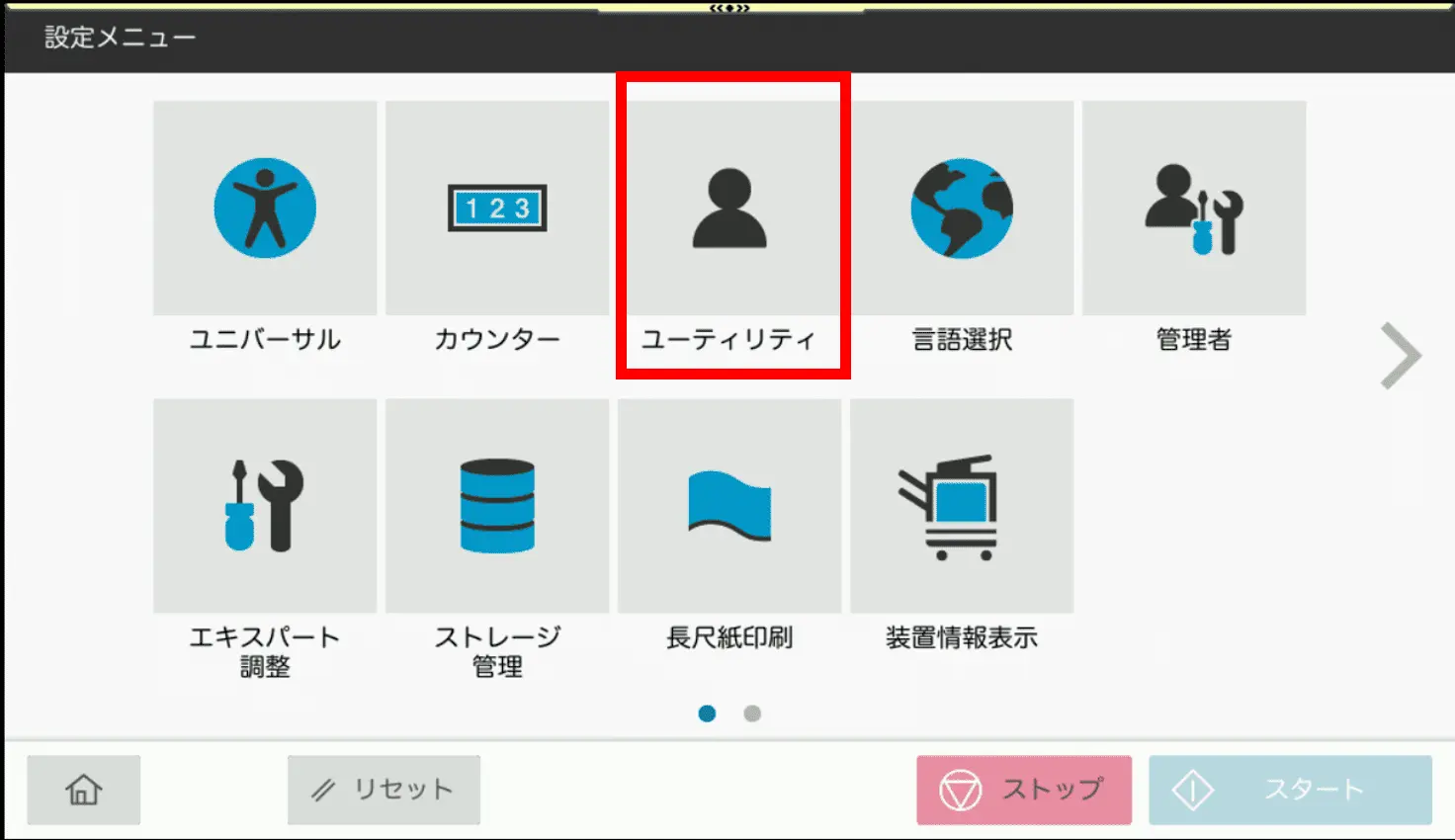Click the ユーティリティ text label
The image size is (1455, 840).
pyautogui.click(x=729, y=340)
